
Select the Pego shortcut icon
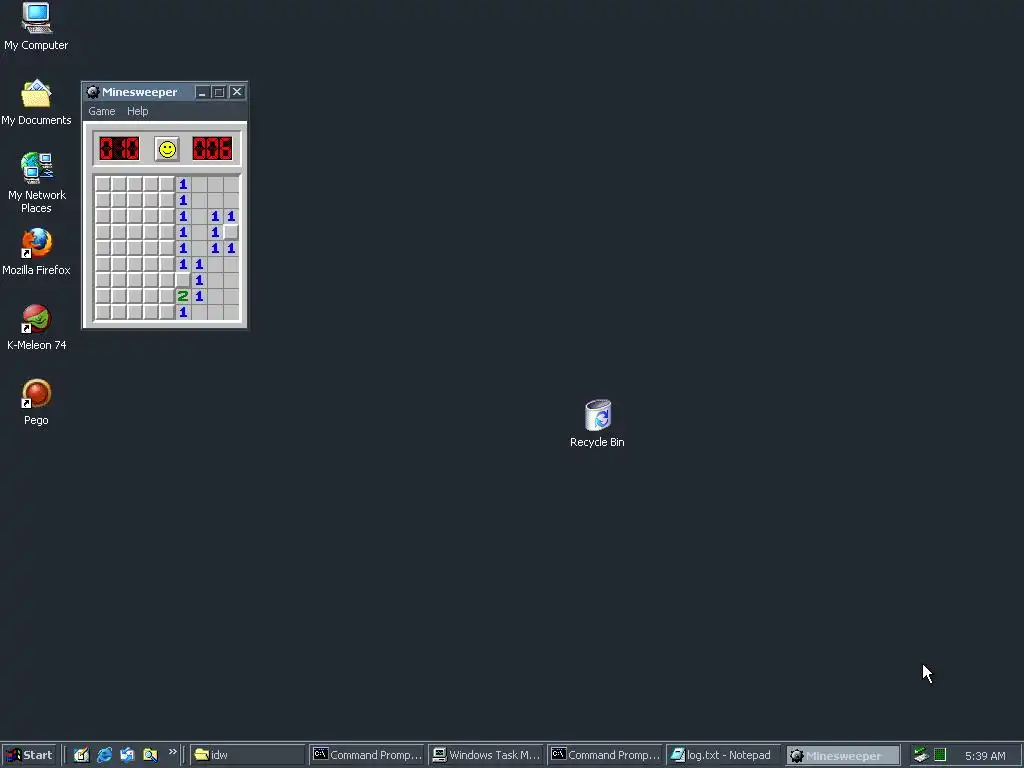tap(36, 402)
